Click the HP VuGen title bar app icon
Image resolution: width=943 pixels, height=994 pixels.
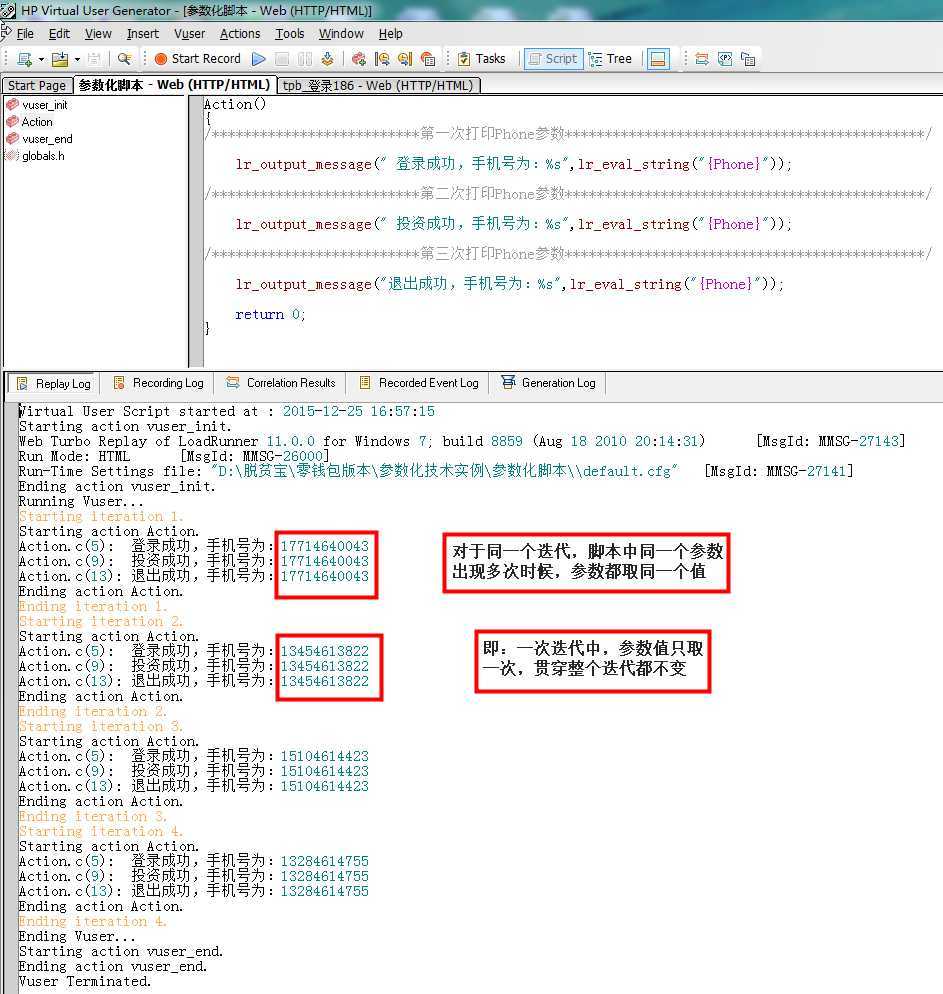click(8, 10)
